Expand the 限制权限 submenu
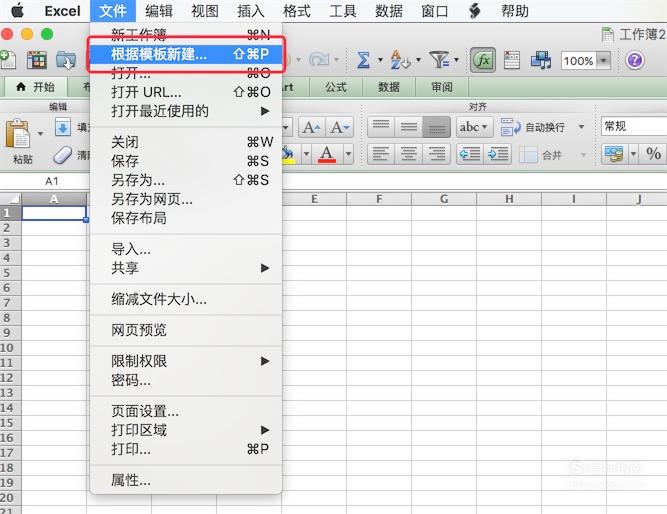 pyautogui.click(x=186, y=361)
